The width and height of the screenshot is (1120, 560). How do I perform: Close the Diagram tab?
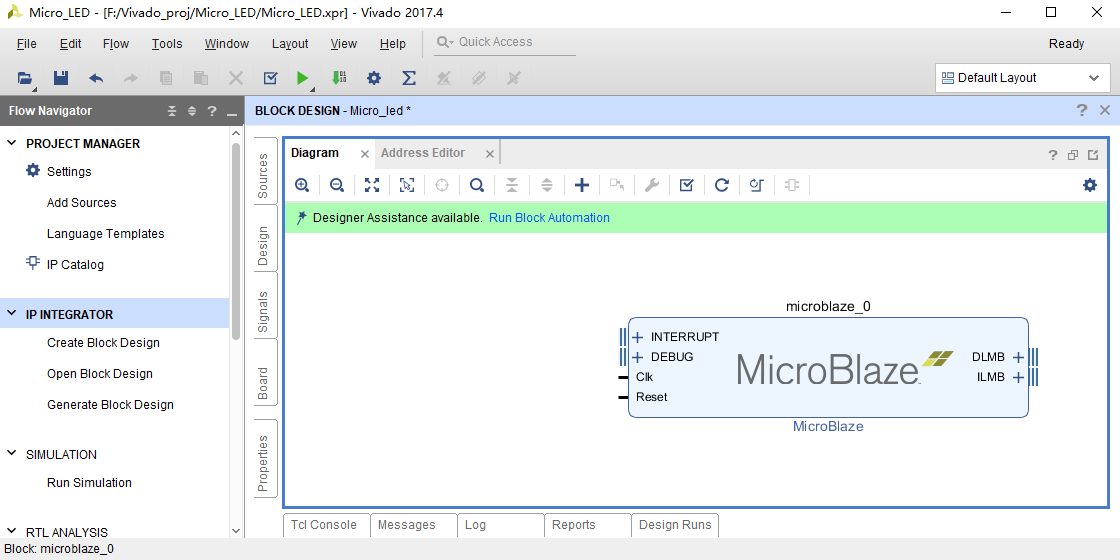[x=364, y=154]
